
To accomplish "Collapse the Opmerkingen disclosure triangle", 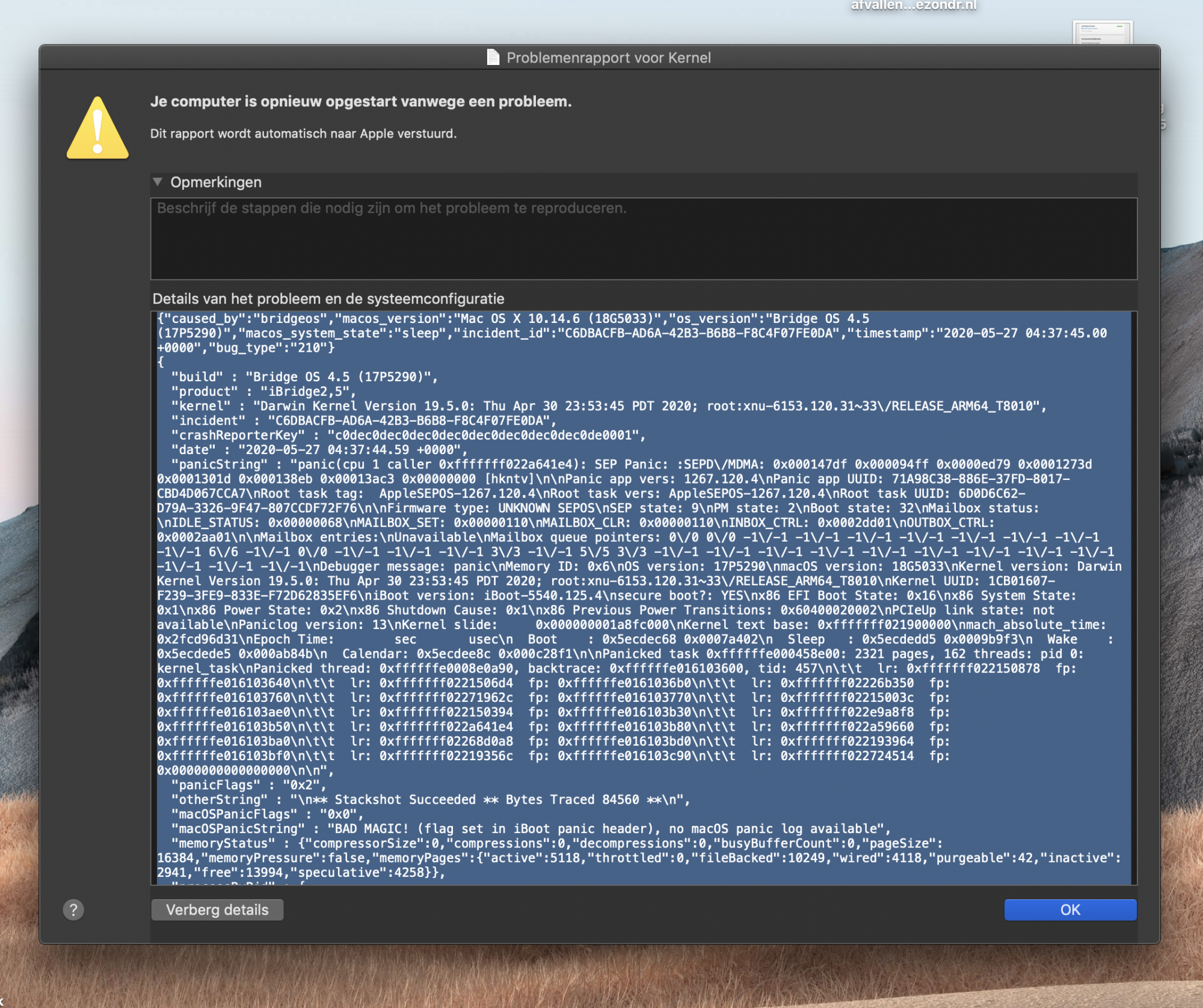I will coord(158,182).
